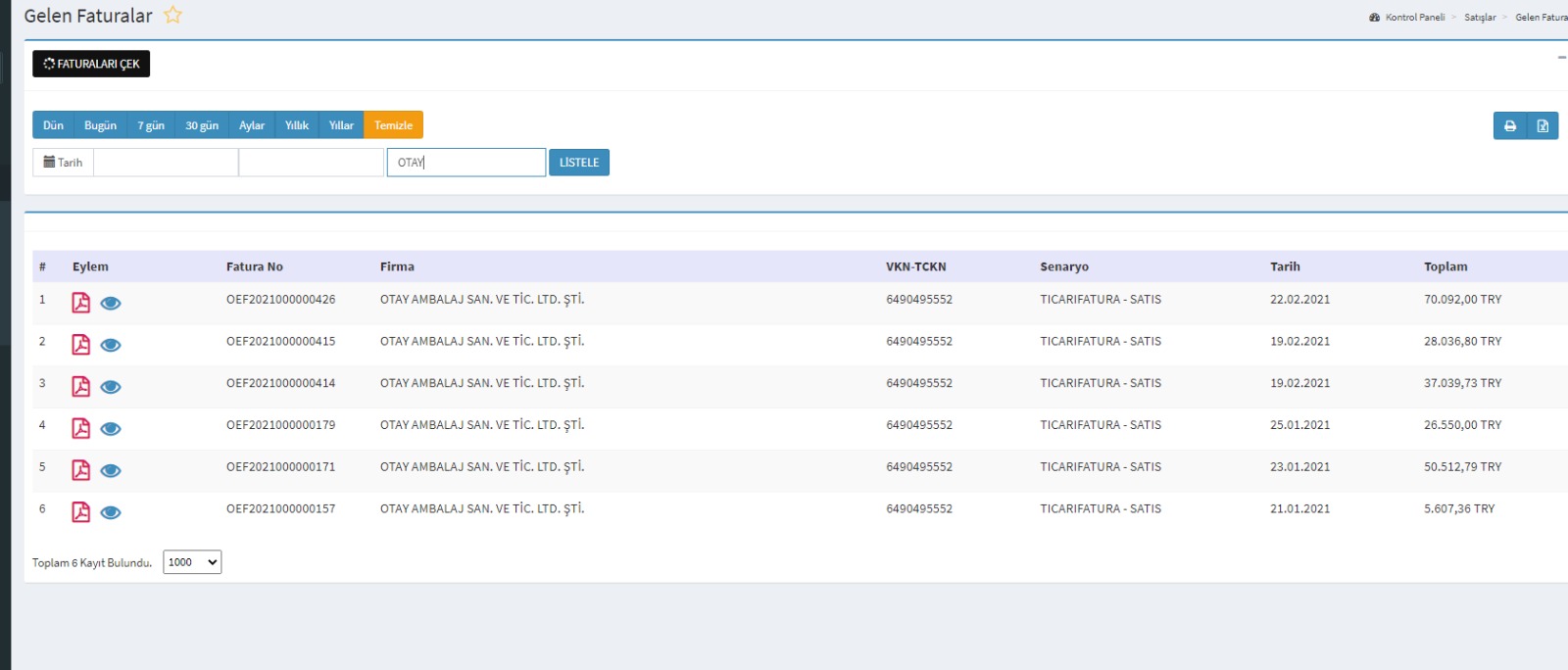Click the LİSTELE button
This screenshot has height=670, width=1568.
(x=578, y=163)
